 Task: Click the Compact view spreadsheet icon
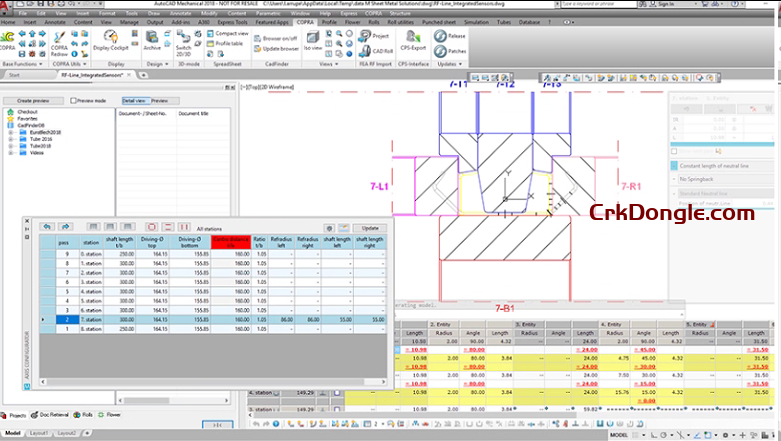coord(210,33)
